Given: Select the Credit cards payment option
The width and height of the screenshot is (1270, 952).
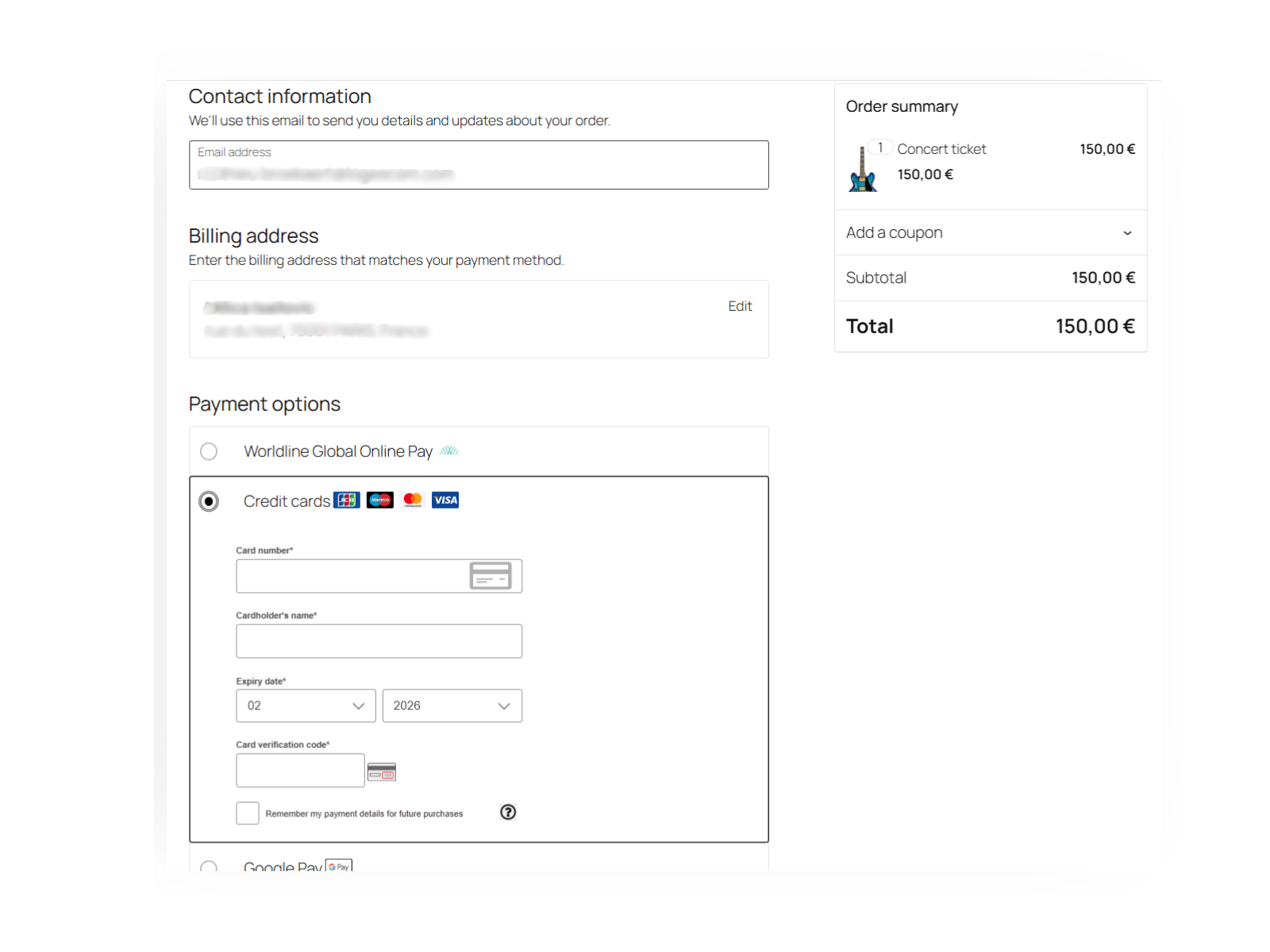Looking at the screenshot, I should pyautogui.click(x=209, y=501).
